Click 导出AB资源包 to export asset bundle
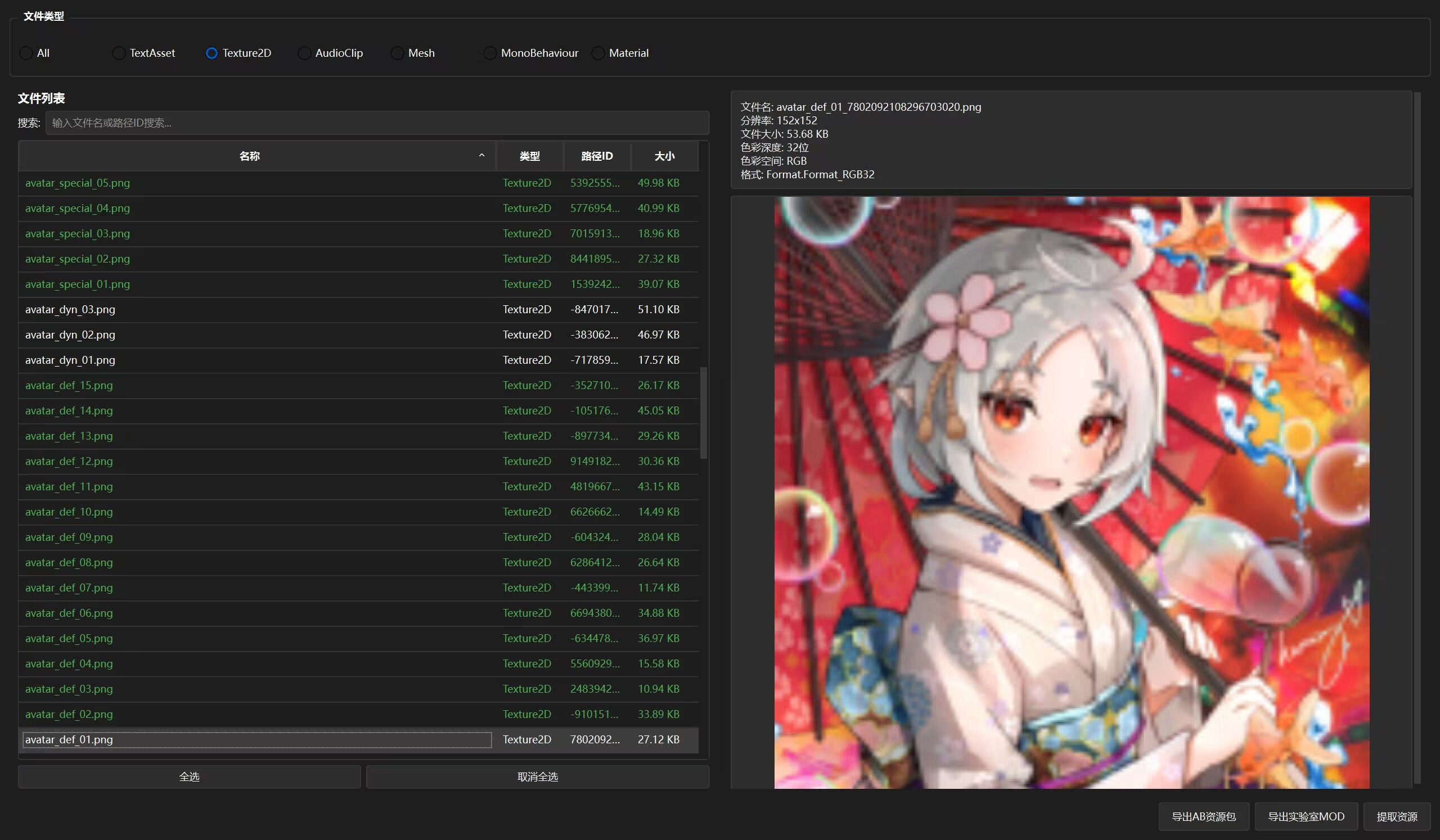The image size is (1440, 840). [x=1203, y=816]
